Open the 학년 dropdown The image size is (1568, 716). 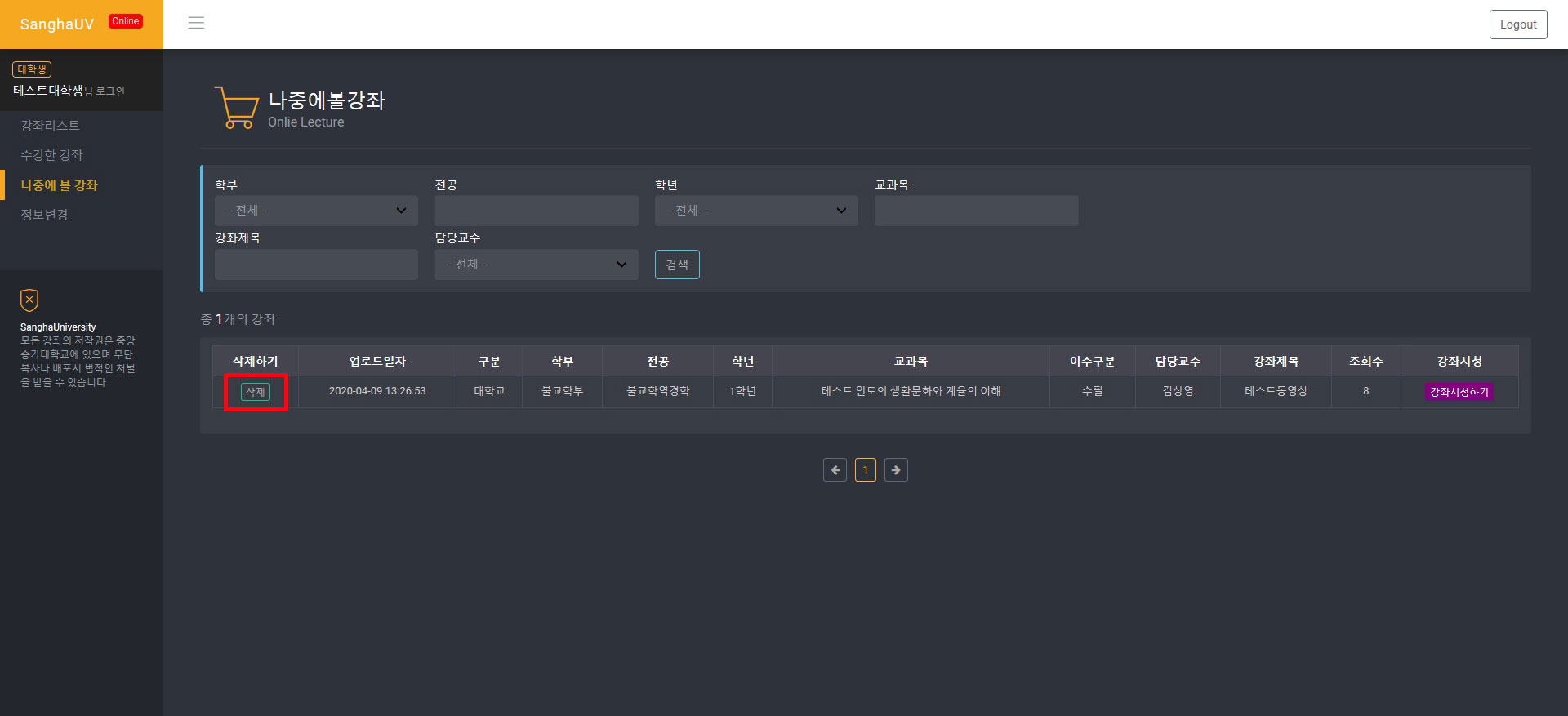tap(756, 211)
